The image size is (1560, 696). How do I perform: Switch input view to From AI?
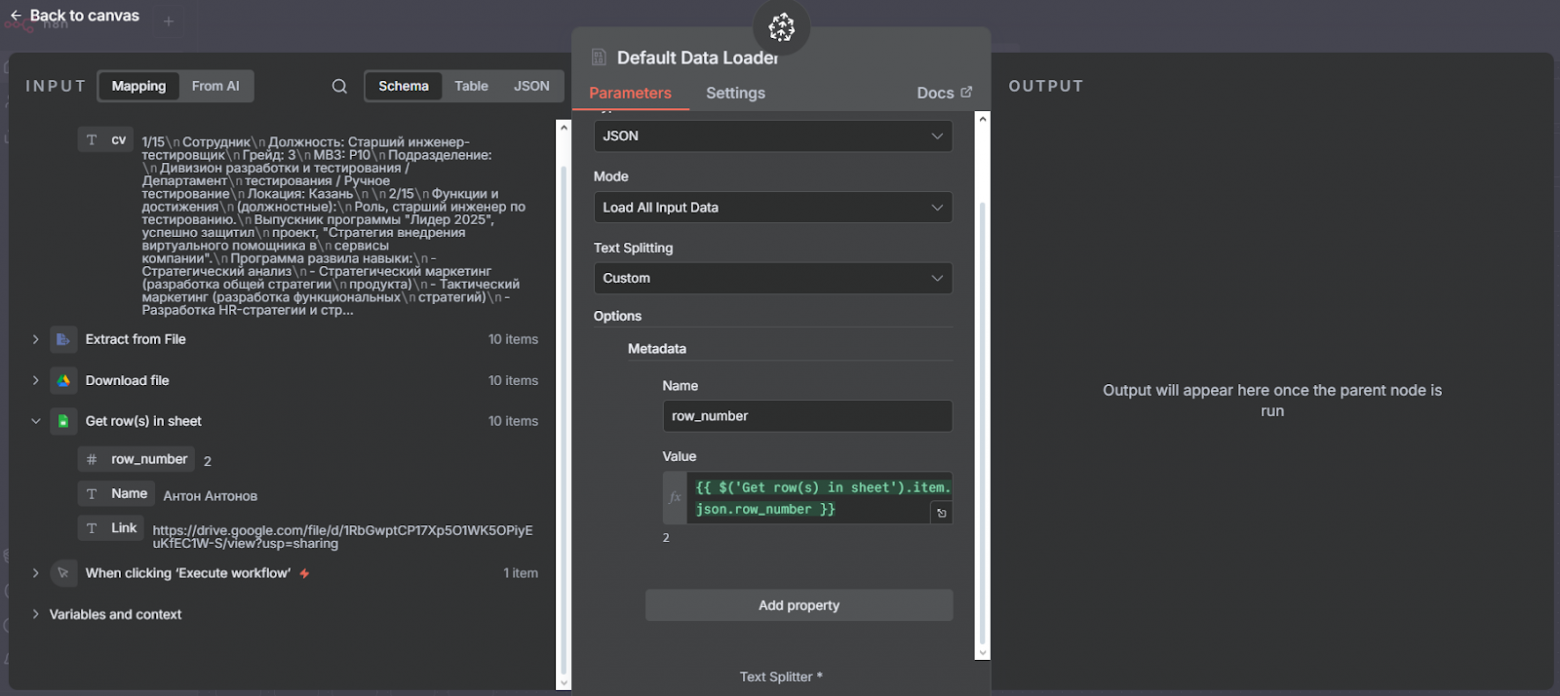(215, 86)
